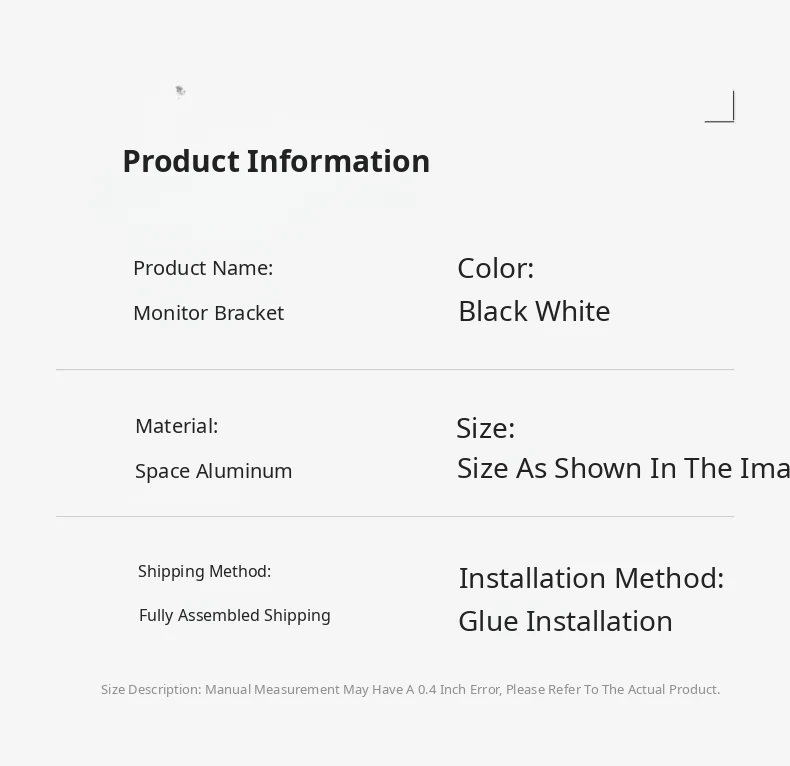Click the corner bracket icon at top right

pos(721,107)
